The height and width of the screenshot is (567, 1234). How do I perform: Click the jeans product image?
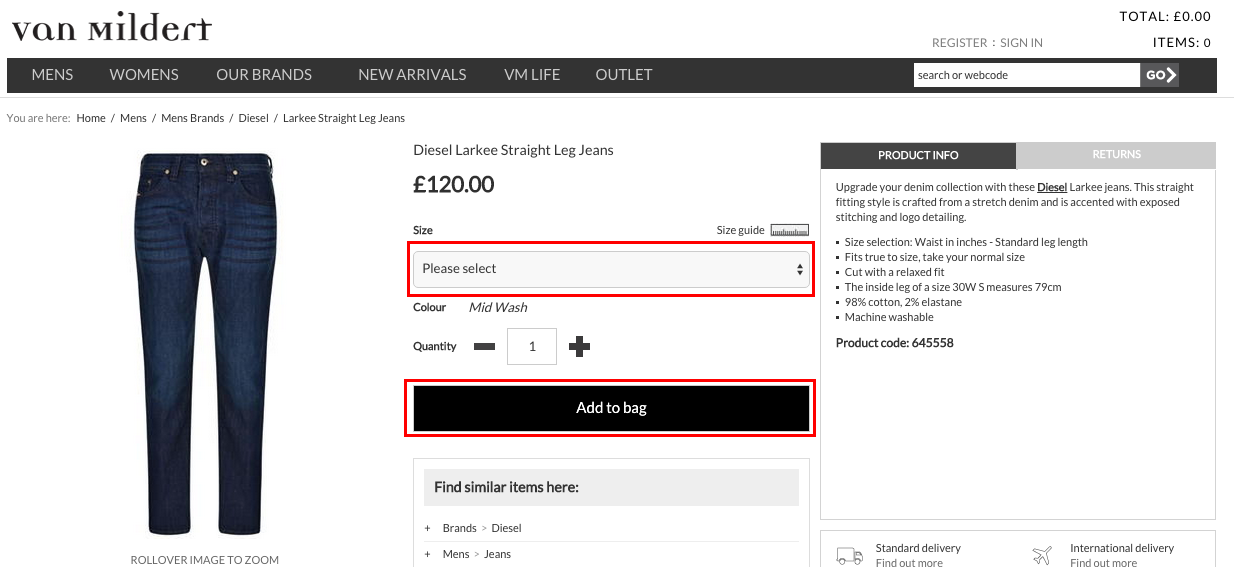(205, 343)
